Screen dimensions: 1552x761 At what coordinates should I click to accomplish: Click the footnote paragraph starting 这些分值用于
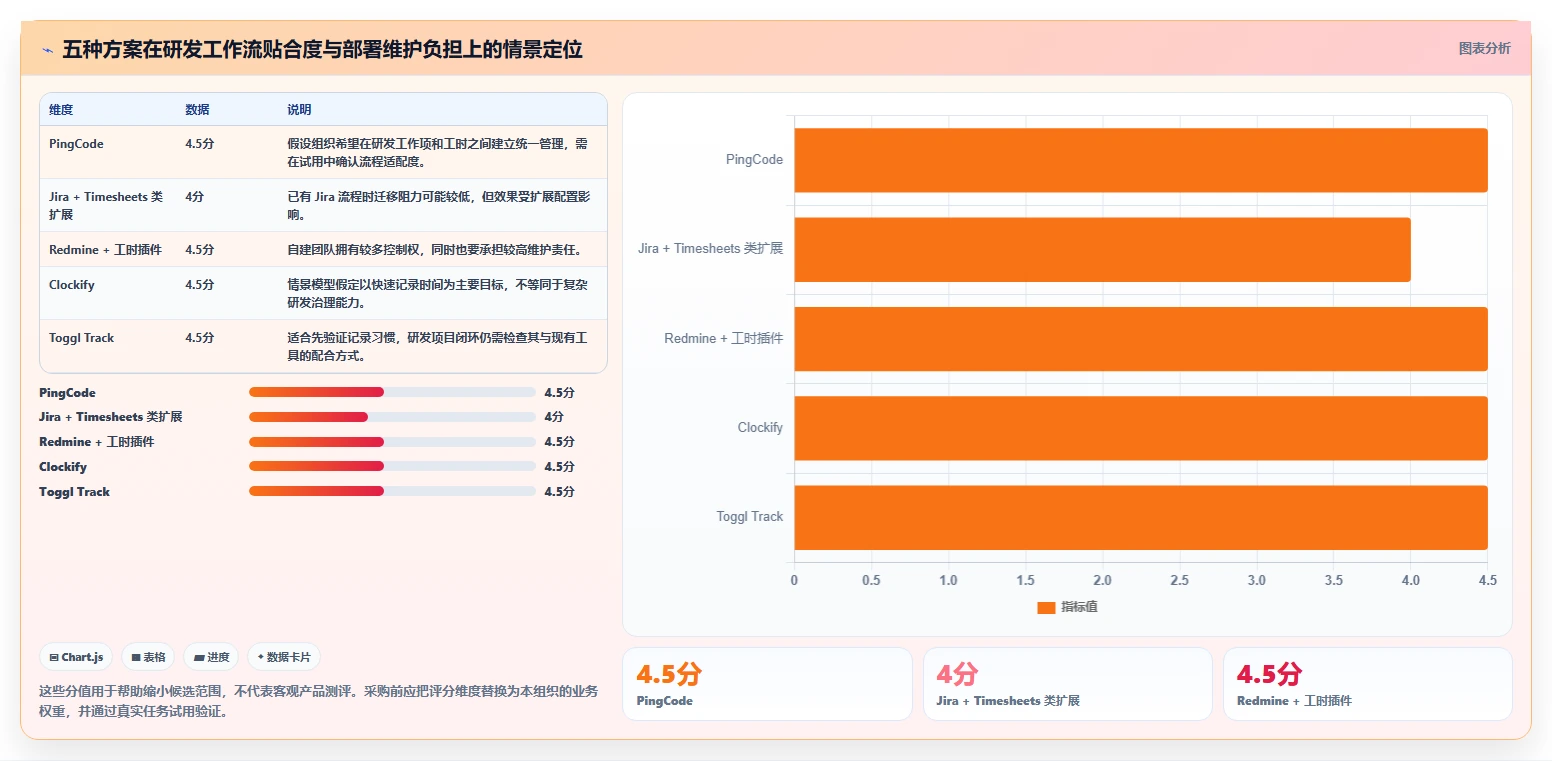click(318, 702)
